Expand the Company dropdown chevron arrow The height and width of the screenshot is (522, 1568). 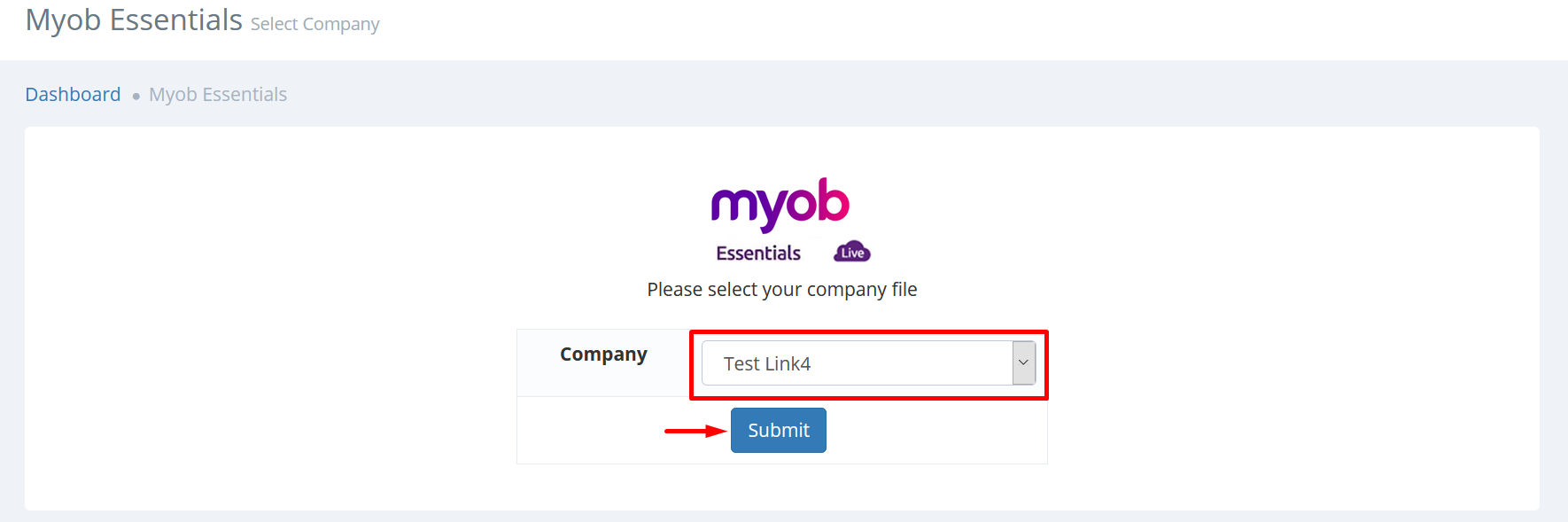(1023, 363)
